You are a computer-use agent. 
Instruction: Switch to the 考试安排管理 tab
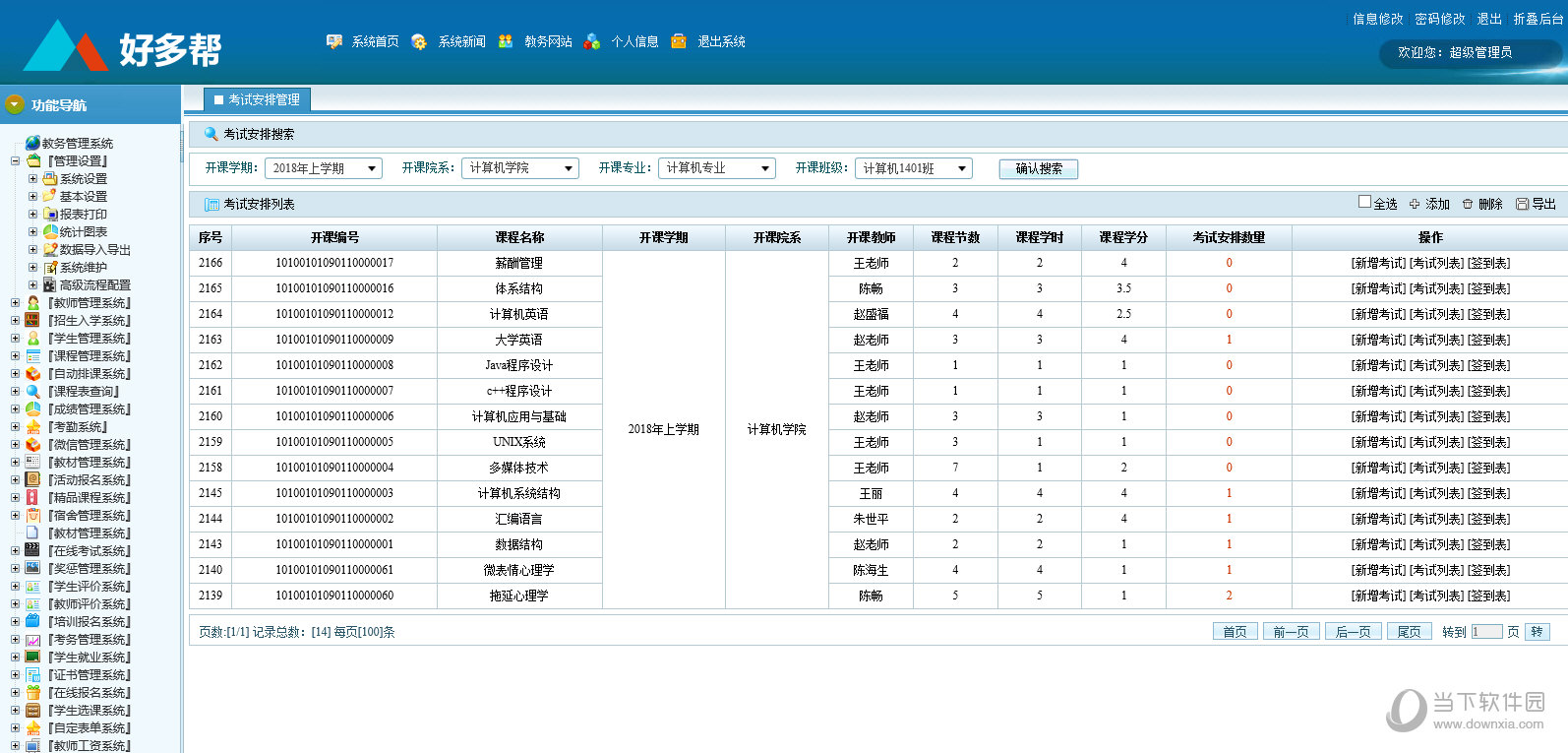pyautogui.click(x=257, y=99)
